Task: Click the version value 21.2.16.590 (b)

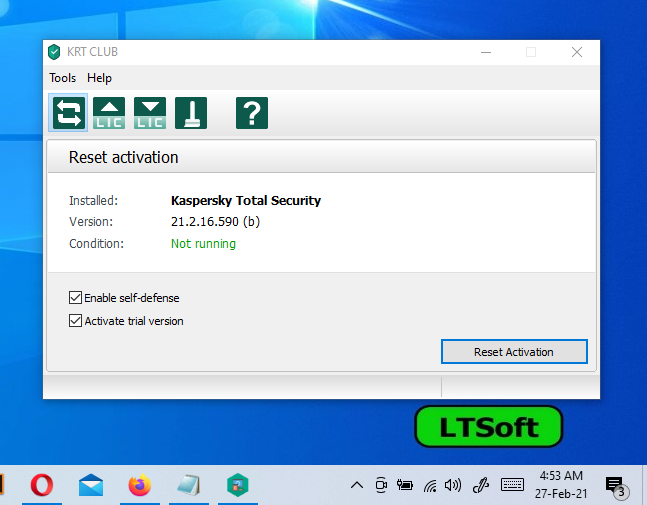Action: click(215, 222)
